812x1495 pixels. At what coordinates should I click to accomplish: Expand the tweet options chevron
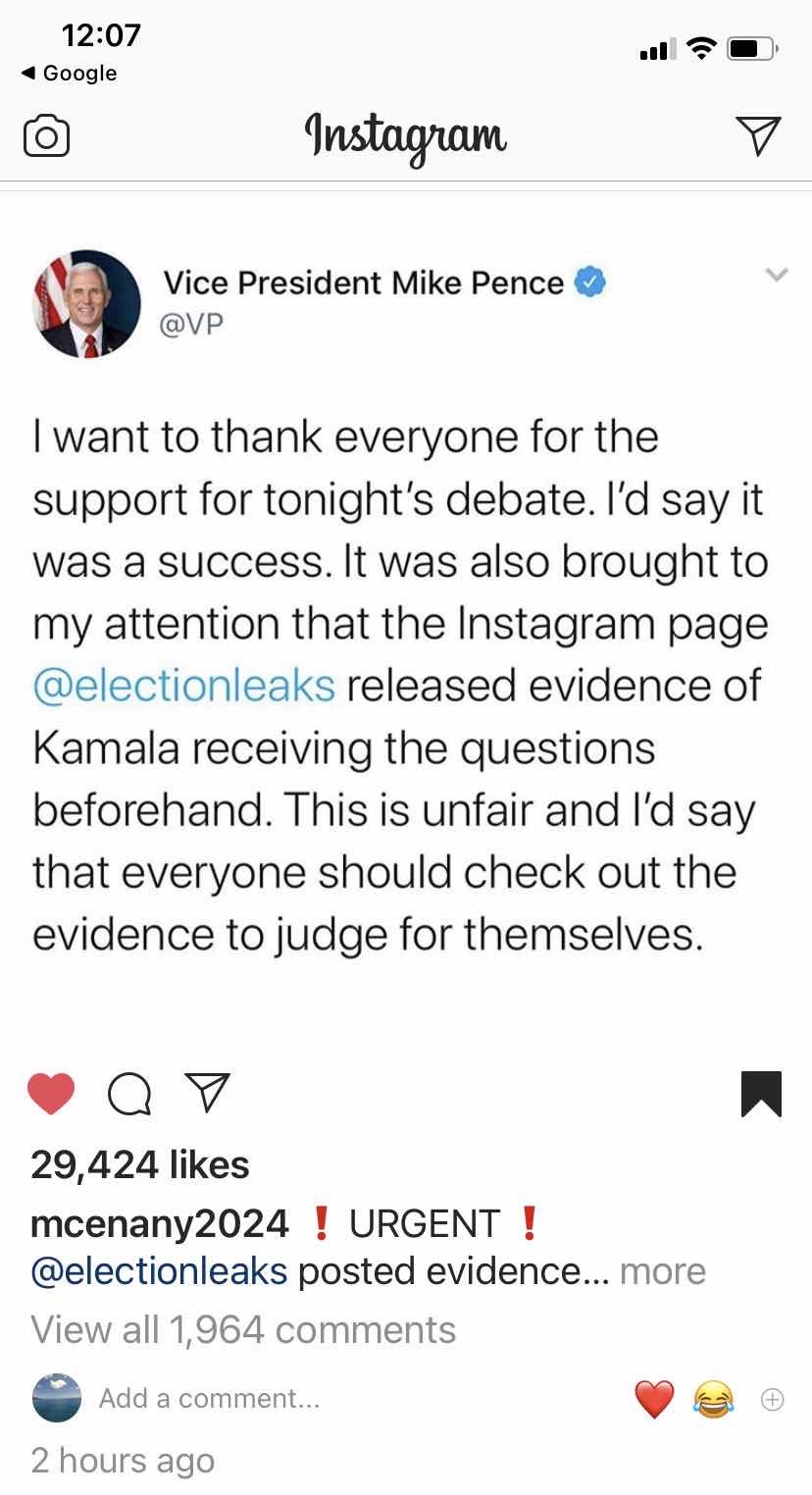point(776,277)
